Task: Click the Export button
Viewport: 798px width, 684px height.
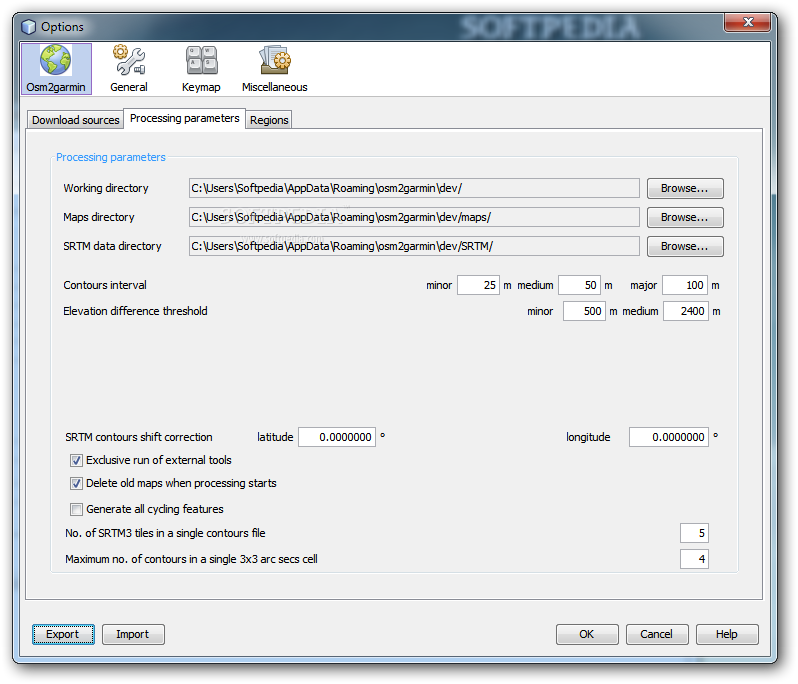Action: click(x=63, y=634)
